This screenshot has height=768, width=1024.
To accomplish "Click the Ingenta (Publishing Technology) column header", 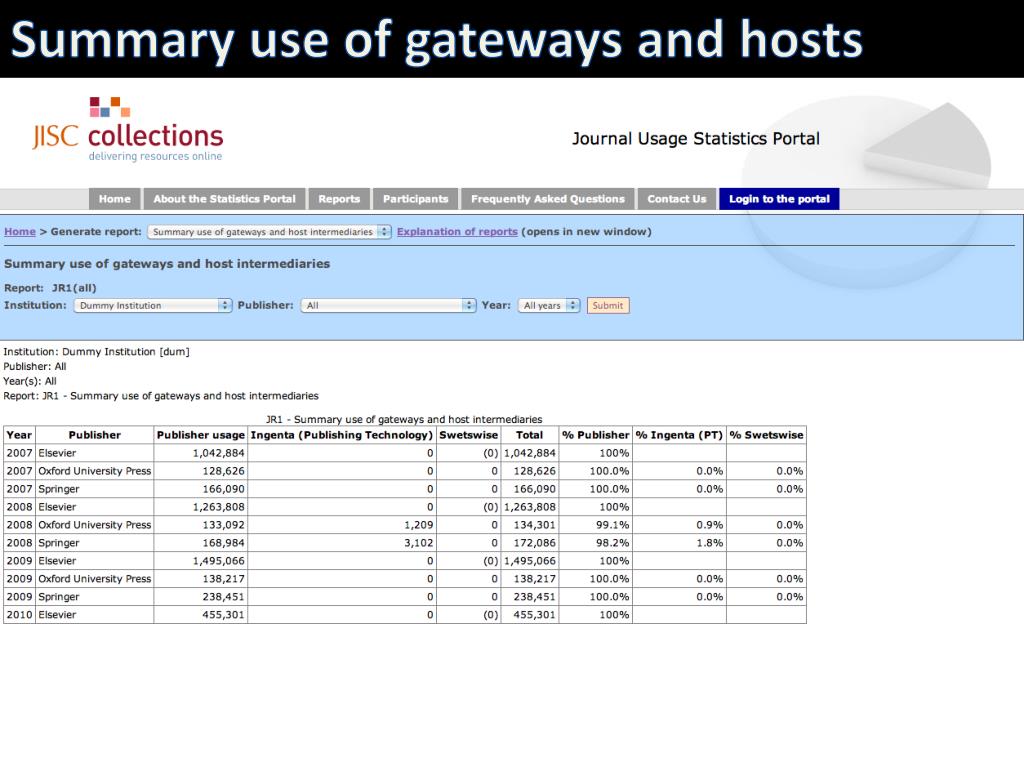I will coord(342,435).
